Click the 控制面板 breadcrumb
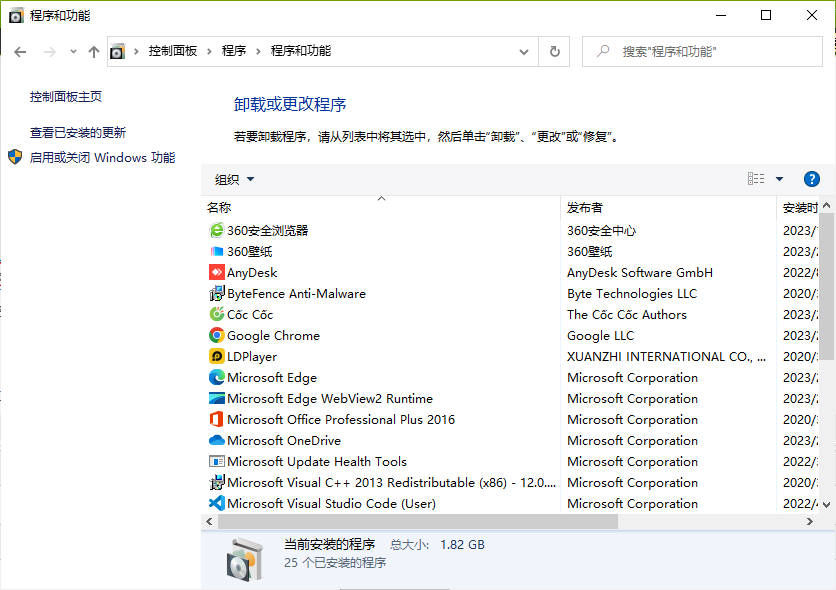The image size is (836, 590). pyautogui.click(x=173, y=51)
